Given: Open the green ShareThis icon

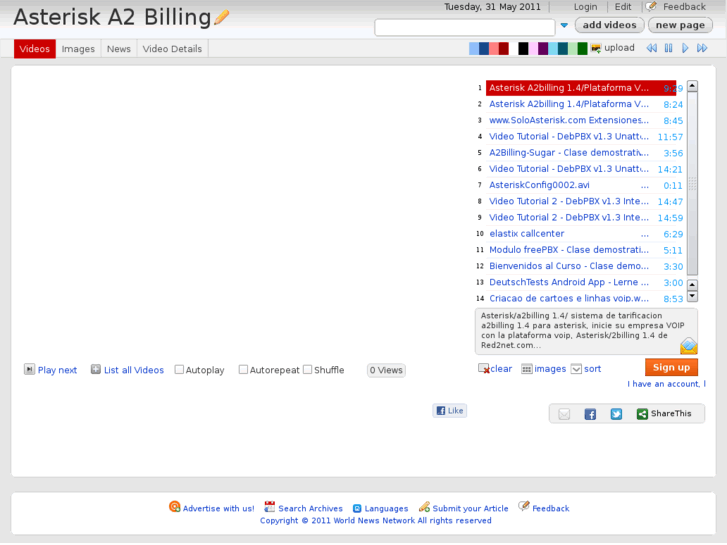Looking at the screenshot, I should point(642,414).
